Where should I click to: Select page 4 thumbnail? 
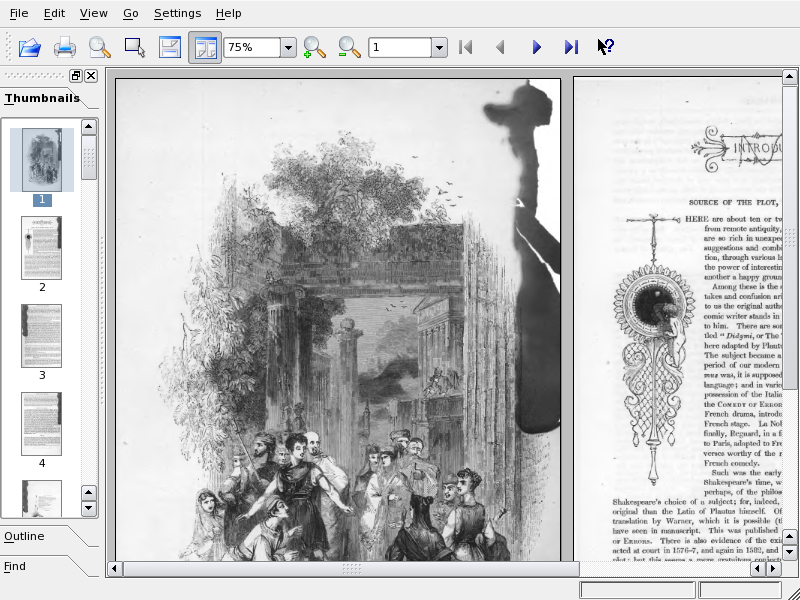pos(41,424)
